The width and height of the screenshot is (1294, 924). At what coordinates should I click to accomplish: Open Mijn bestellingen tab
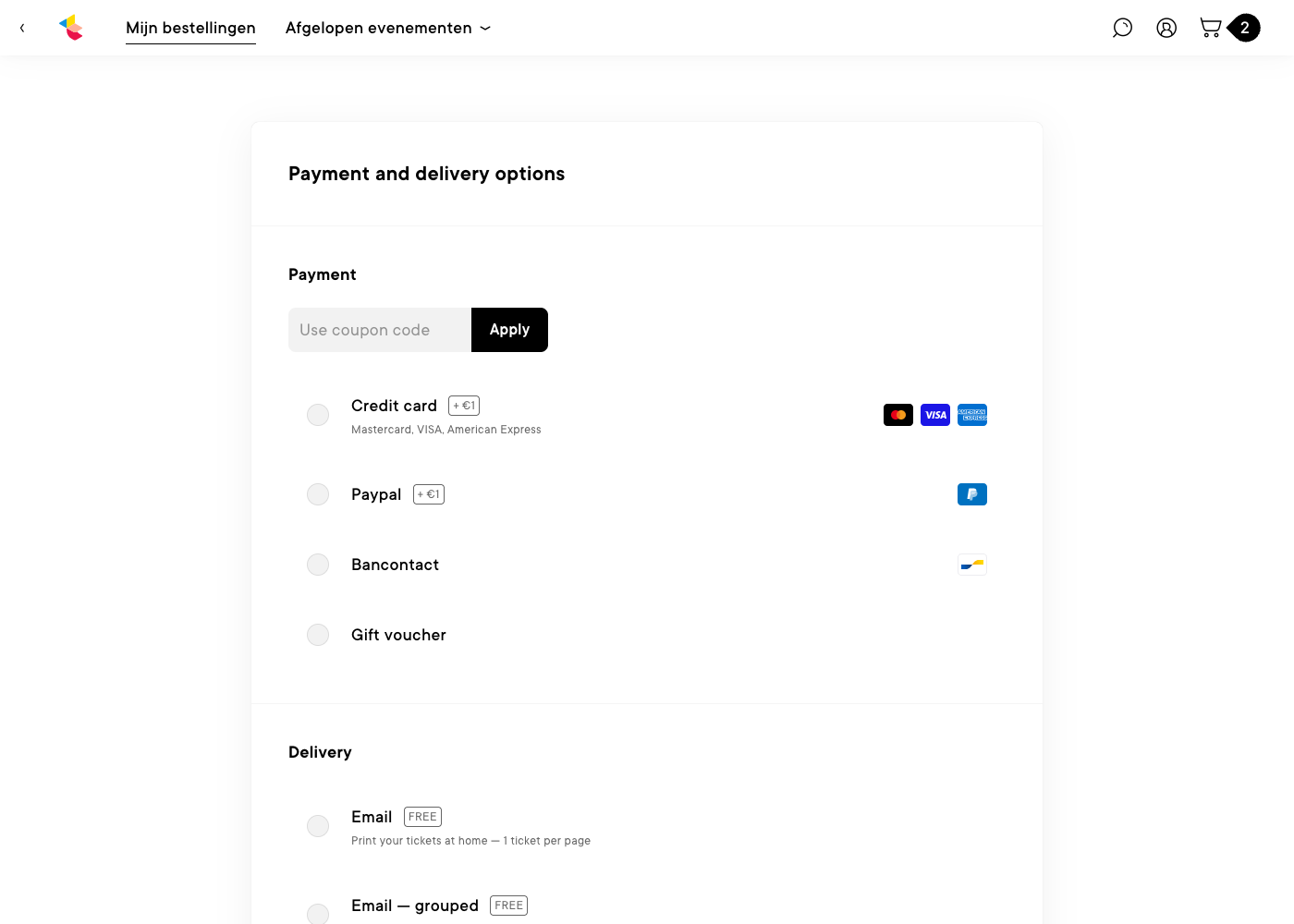(190, 28)
